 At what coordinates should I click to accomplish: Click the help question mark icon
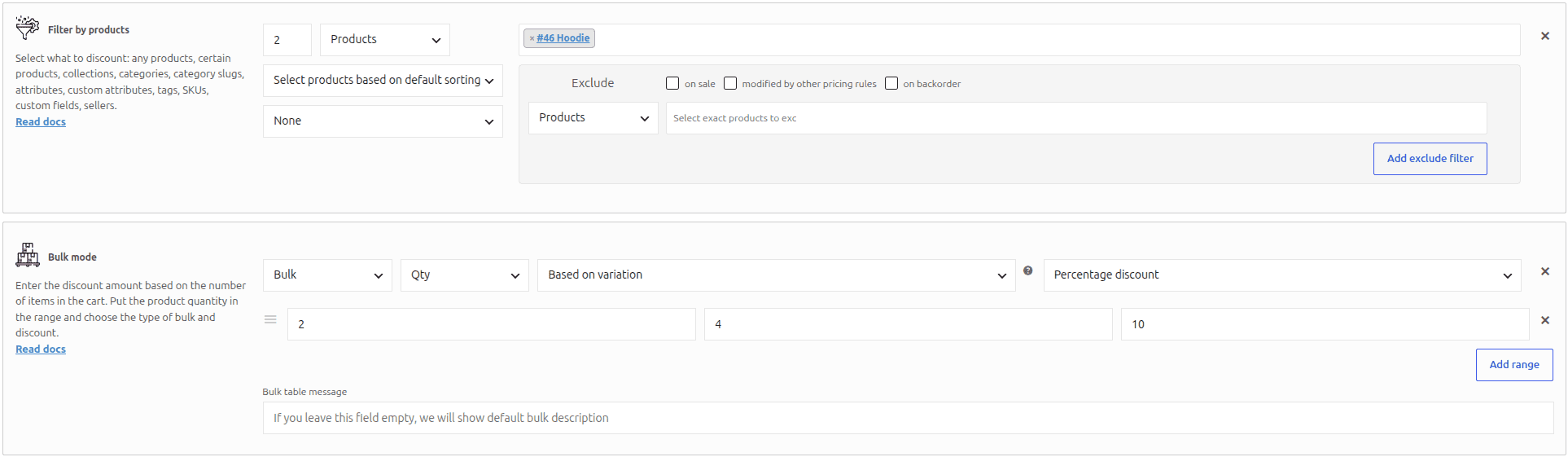point(1027,270)
